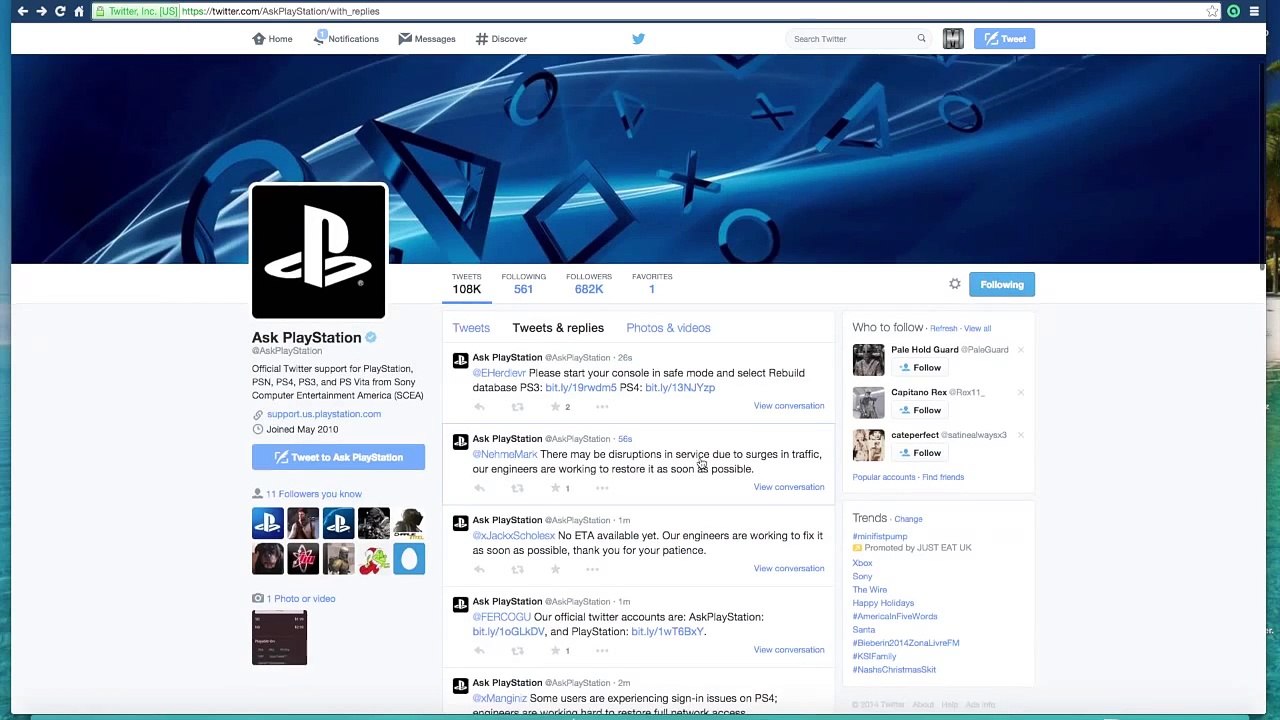
Task: Open the Following 561 list
Action: 523,284
